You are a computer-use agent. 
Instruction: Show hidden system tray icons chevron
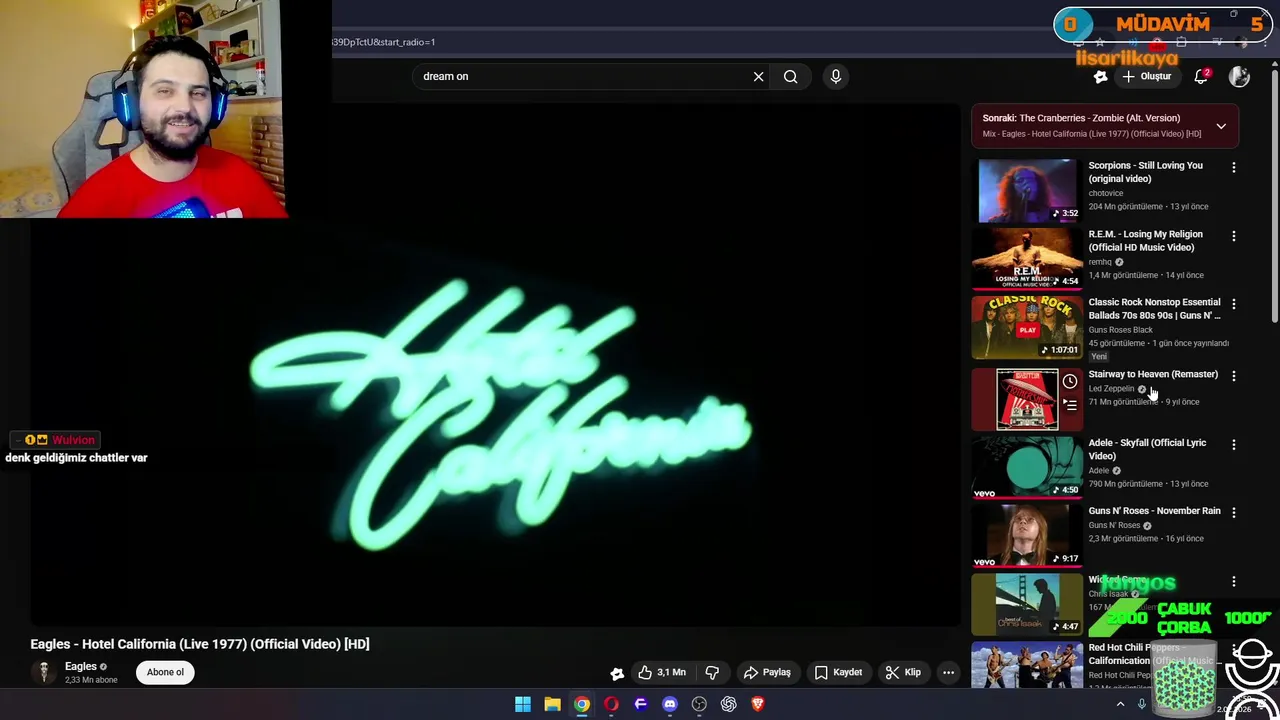1120,704
